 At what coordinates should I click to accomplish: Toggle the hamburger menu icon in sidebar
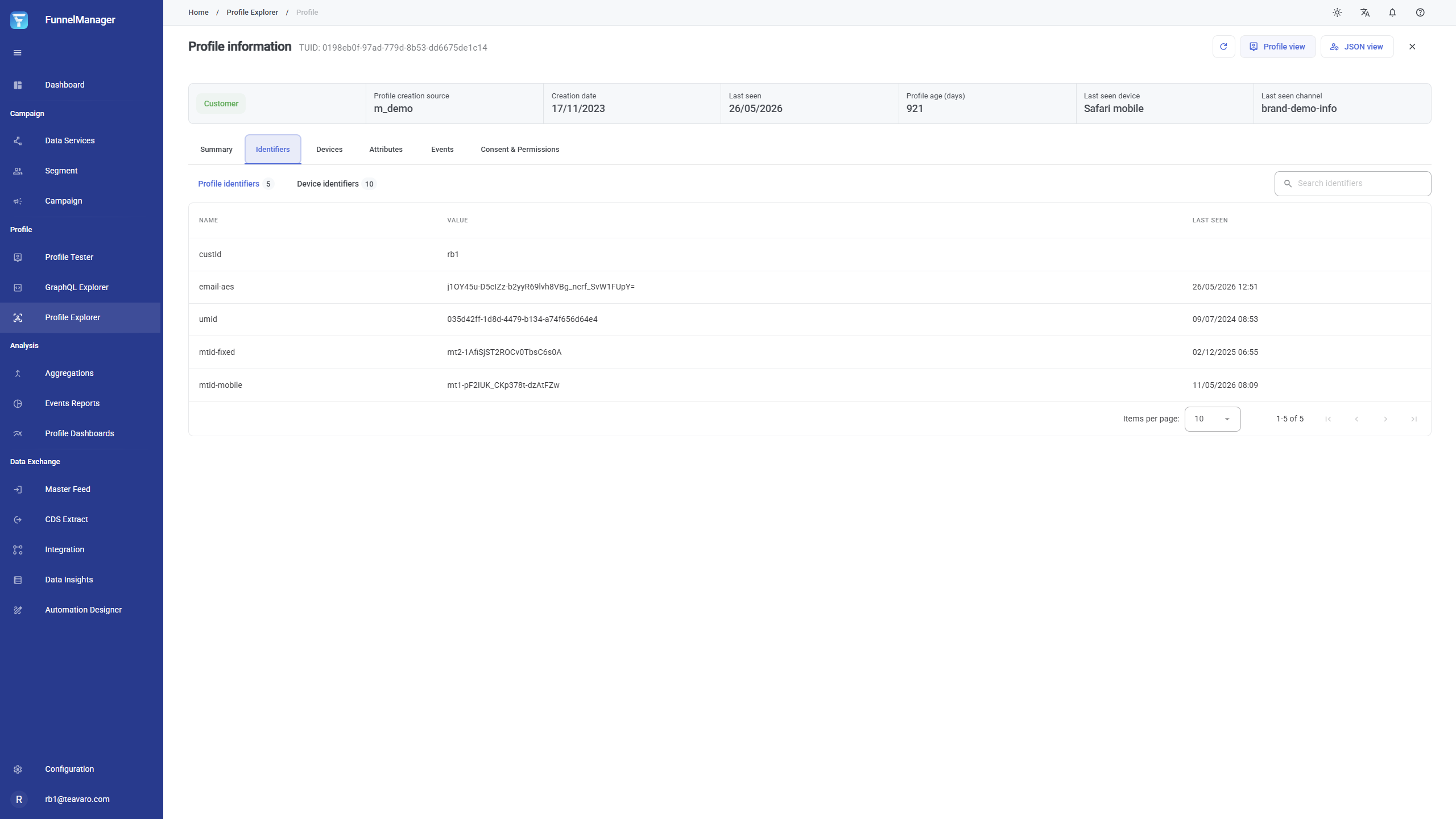click(18, 53)
